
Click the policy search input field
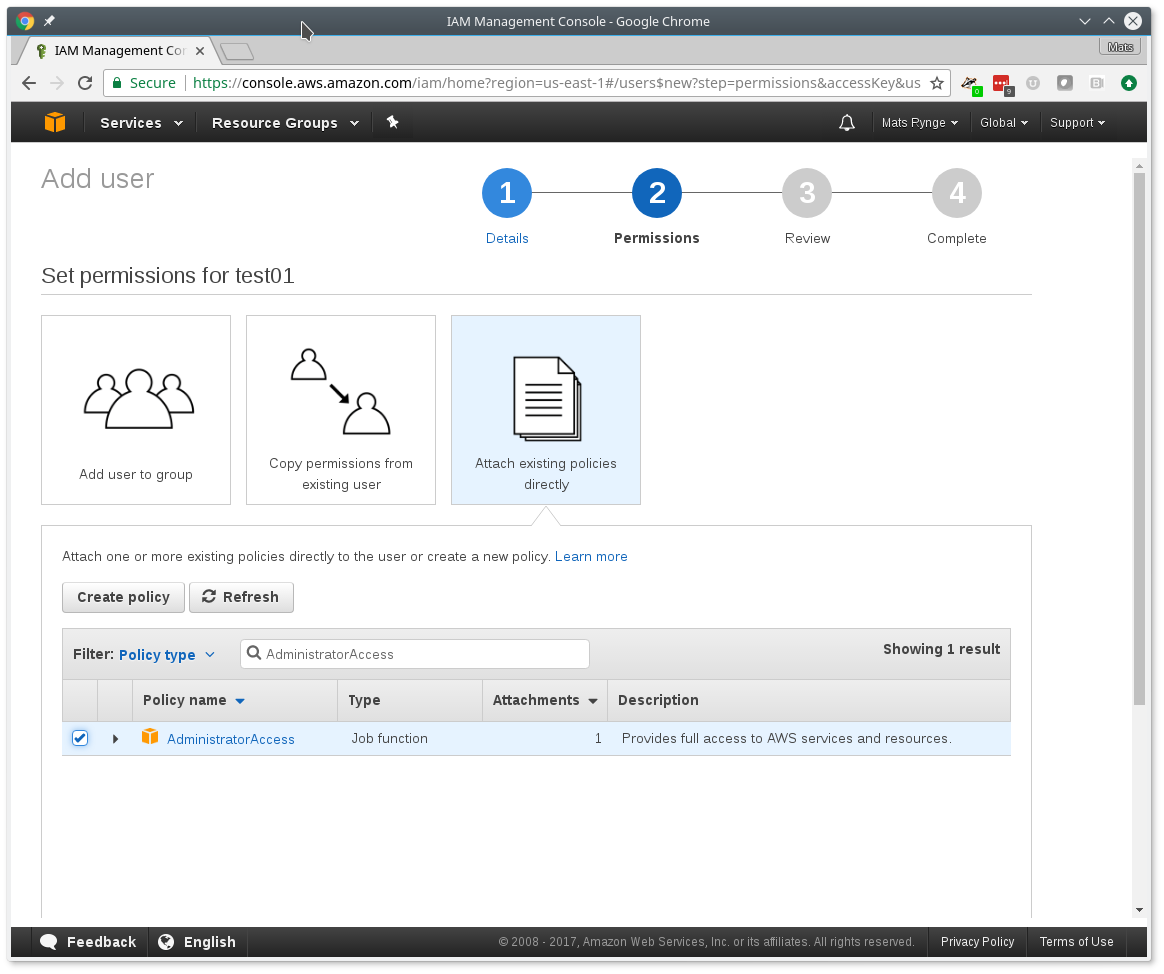tap(415, 654)
